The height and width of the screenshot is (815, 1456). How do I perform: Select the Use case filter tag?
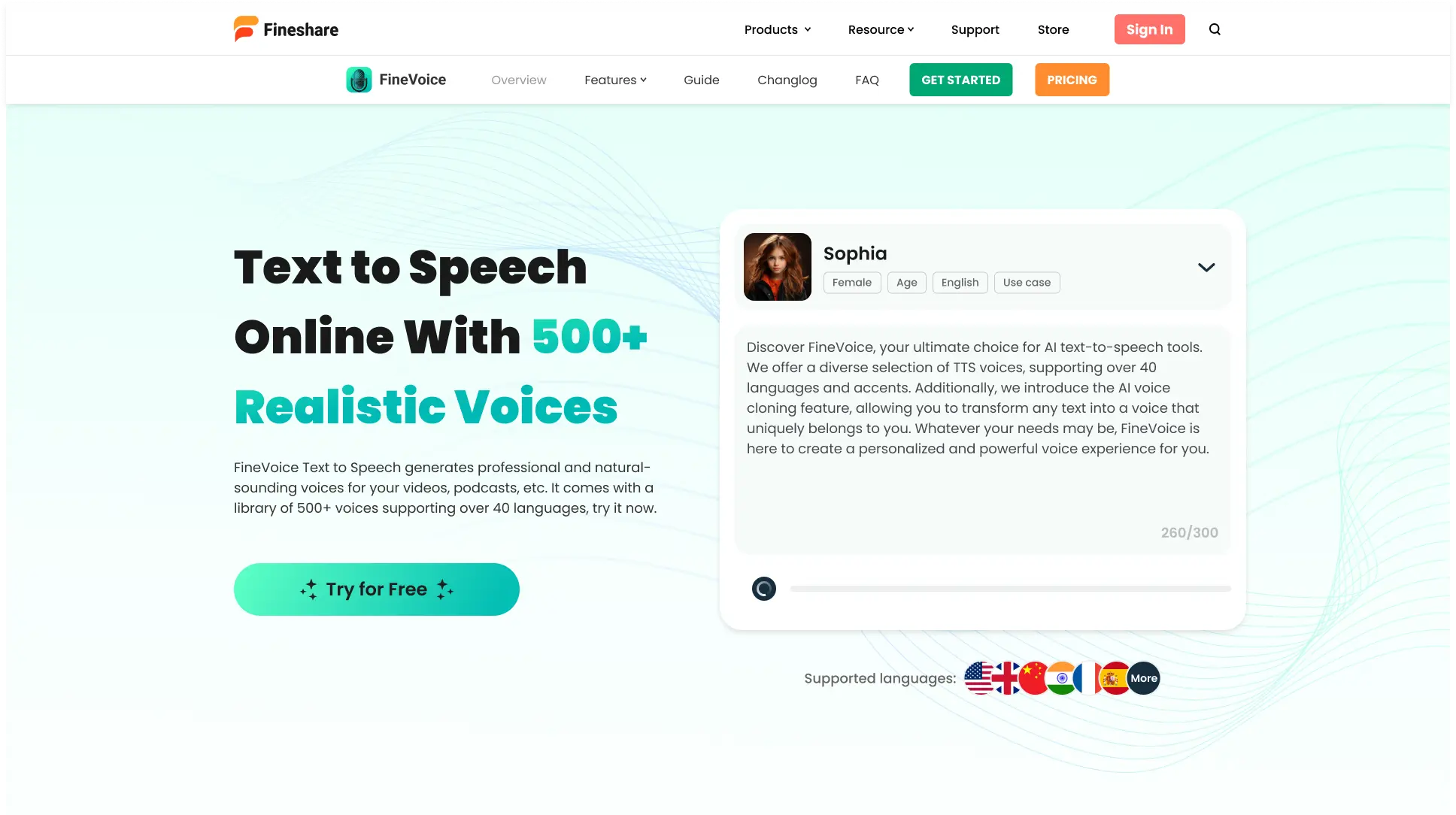1027,282
